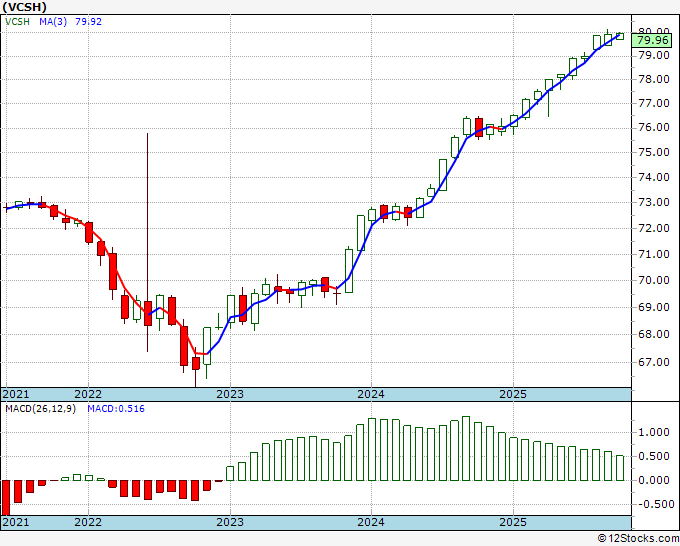Viewport: 680px width, 546px height.
Task: Click 2025 on the MACD time axis
Action: pos(513,522)
